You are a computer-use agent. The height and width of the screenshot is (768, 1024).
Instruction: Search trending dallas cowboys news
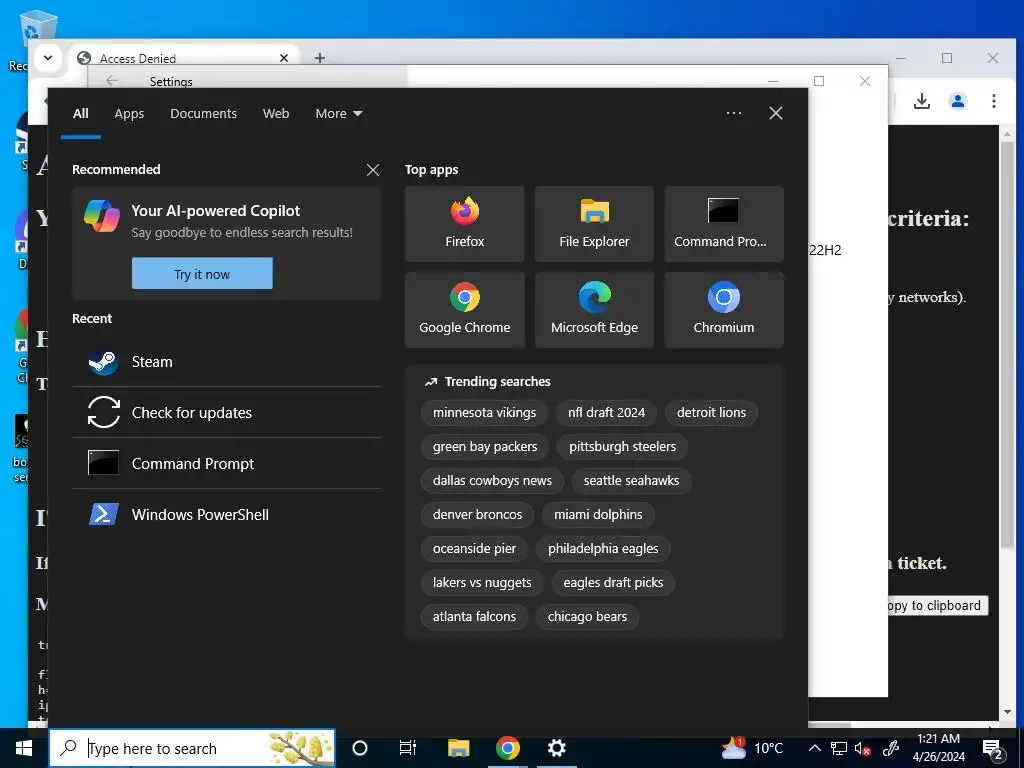pyautogui.click(x=492, y=481)
